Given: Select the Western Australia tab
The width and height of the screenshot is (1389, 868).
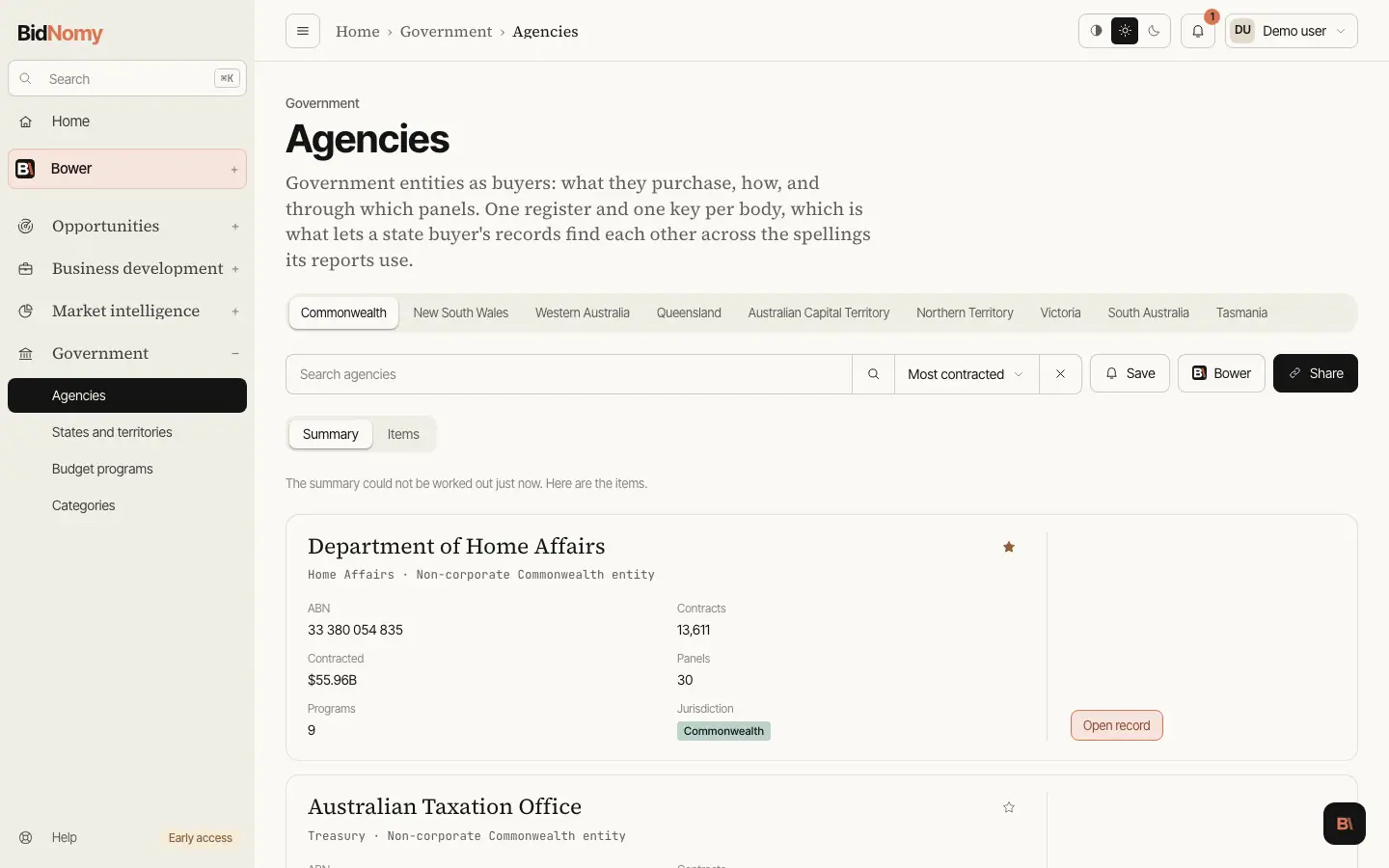Looking at the screenshot, I should (x=583, y=312).
